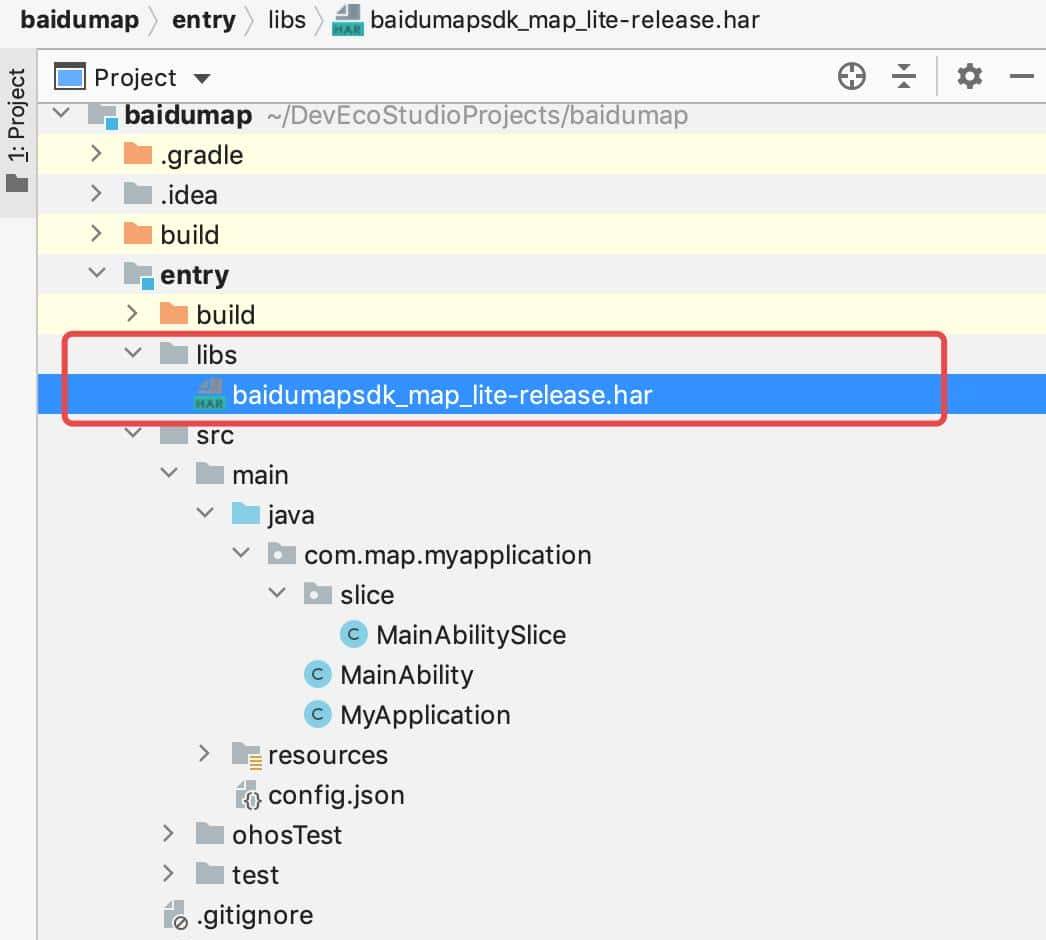Open the MainAbility class
Screen dimensions: 1046x940
pos(406,676)
